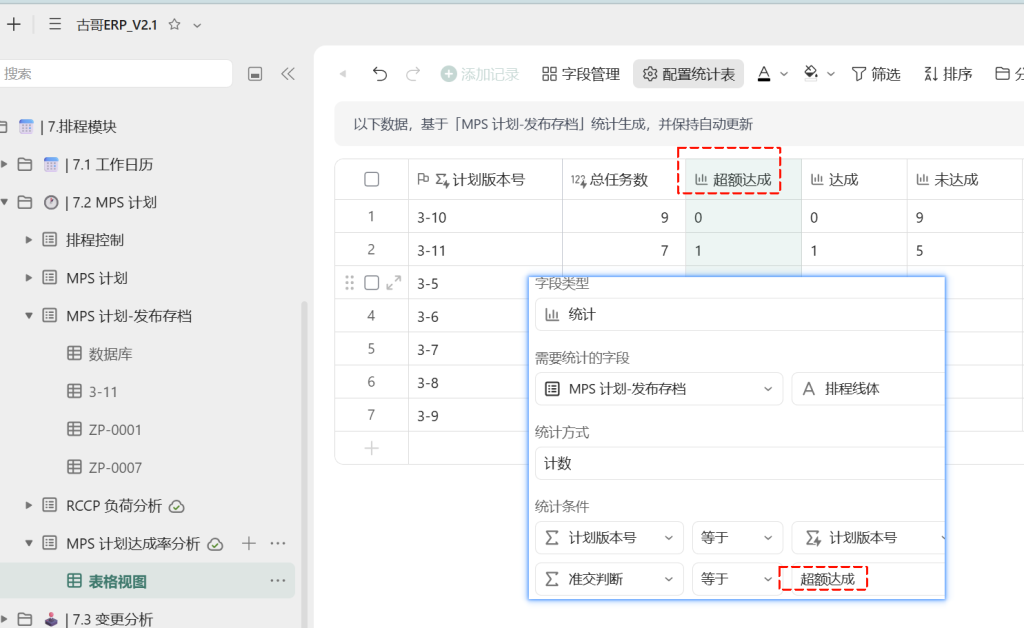This screenshot has height=628, width=1024.
Task: Open the 统计 field type selector
Action: pyautogui.click(x=739, y=315)
